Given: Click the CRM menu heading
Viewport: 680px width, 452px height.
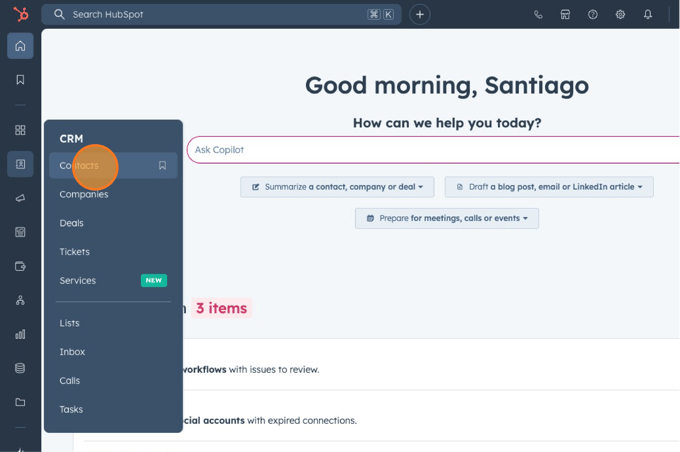Looking at the screenshot, I should [x=71, y=139].
